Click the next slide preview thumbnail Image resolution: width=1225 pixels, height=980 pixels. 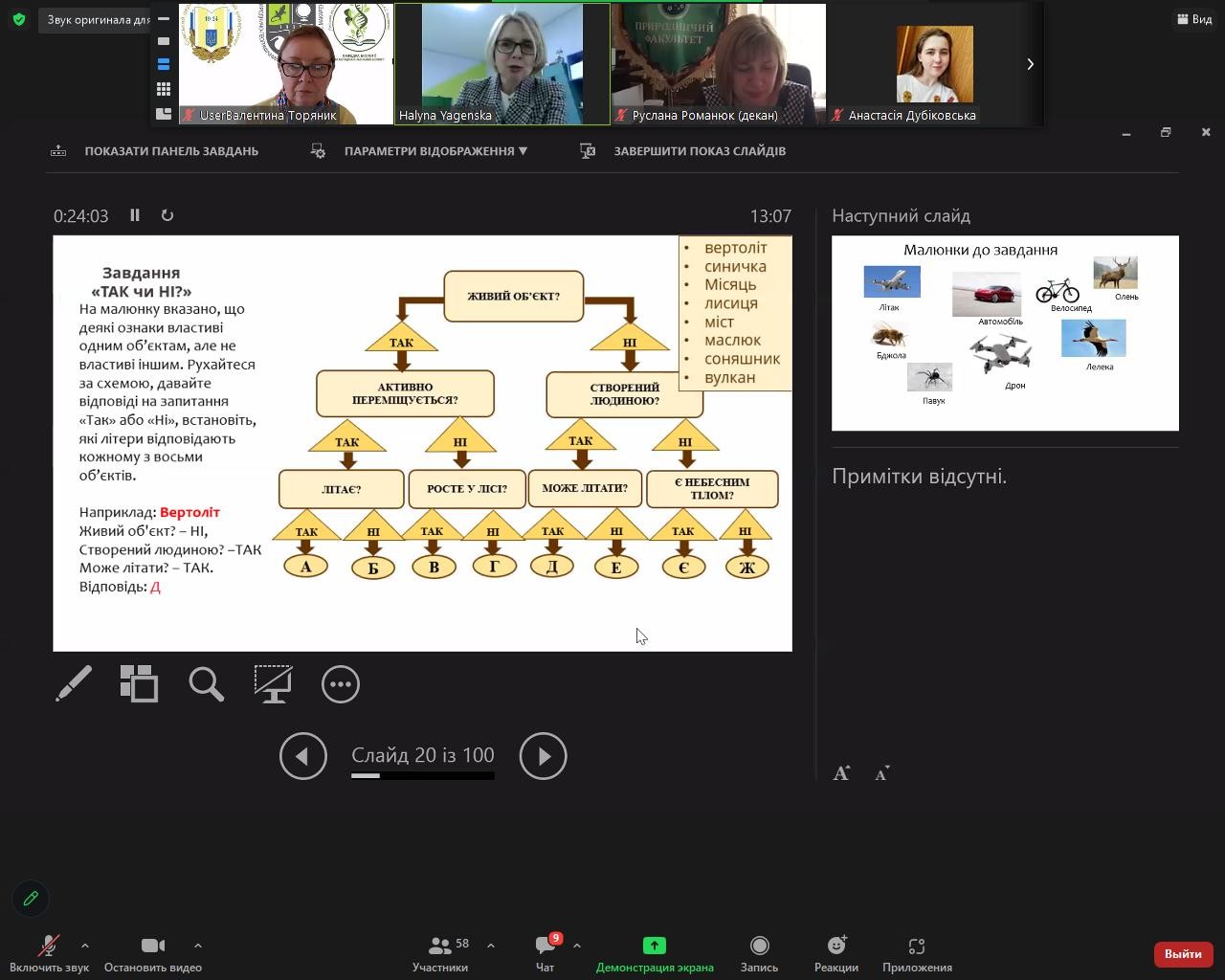tap(1005, 333)
